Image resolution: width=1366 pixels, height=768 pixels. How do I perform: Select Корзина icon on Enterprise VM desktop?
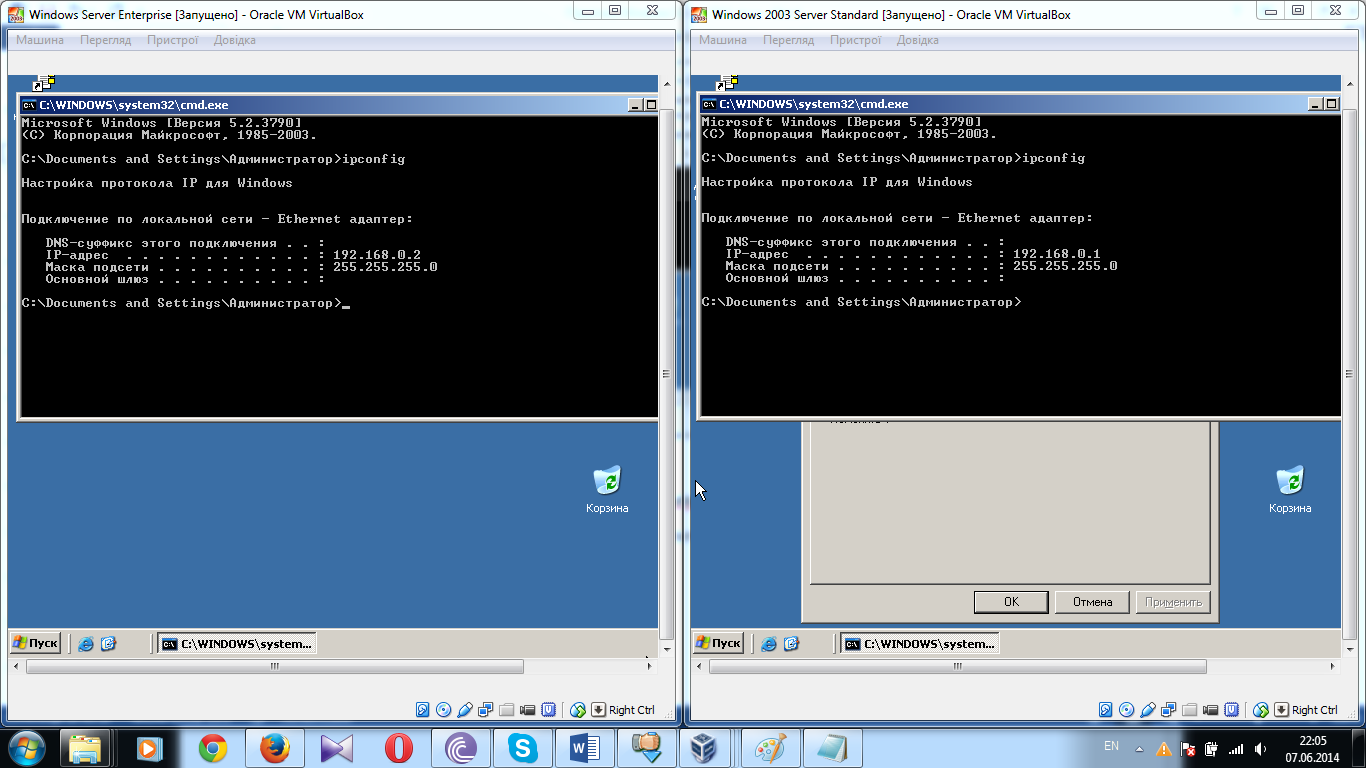click(607, 489)
